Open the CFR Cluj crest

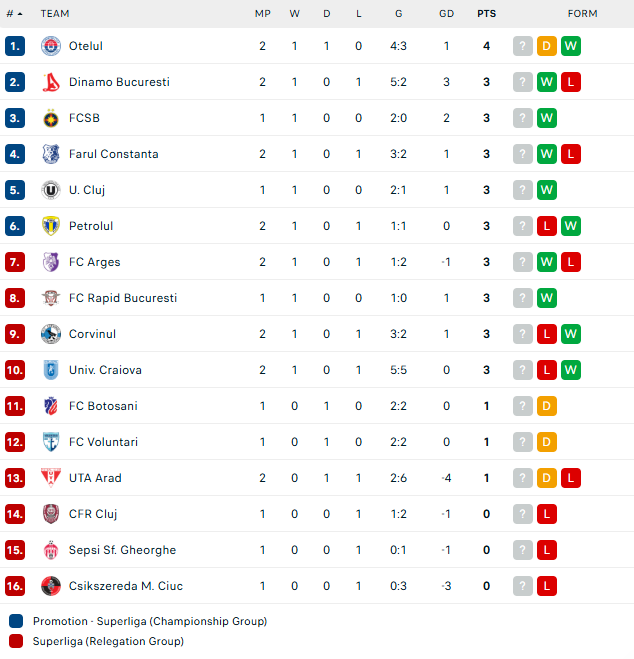[x=51, y=514]
